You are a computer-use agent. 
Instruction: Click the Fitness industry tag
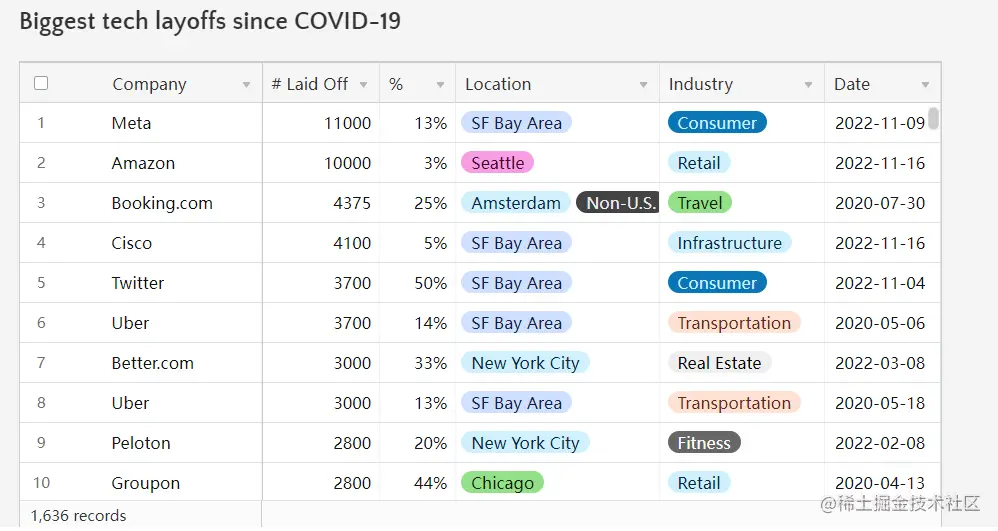point(704,443)
